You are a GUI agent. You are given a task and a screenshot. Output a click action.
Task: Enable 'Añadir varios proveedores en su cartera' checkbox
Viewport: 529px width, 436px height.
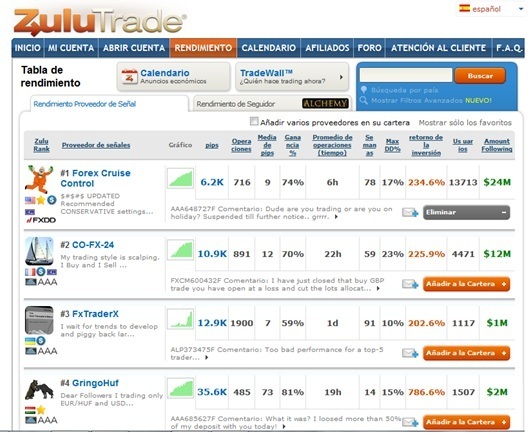[x=254, y=121]
